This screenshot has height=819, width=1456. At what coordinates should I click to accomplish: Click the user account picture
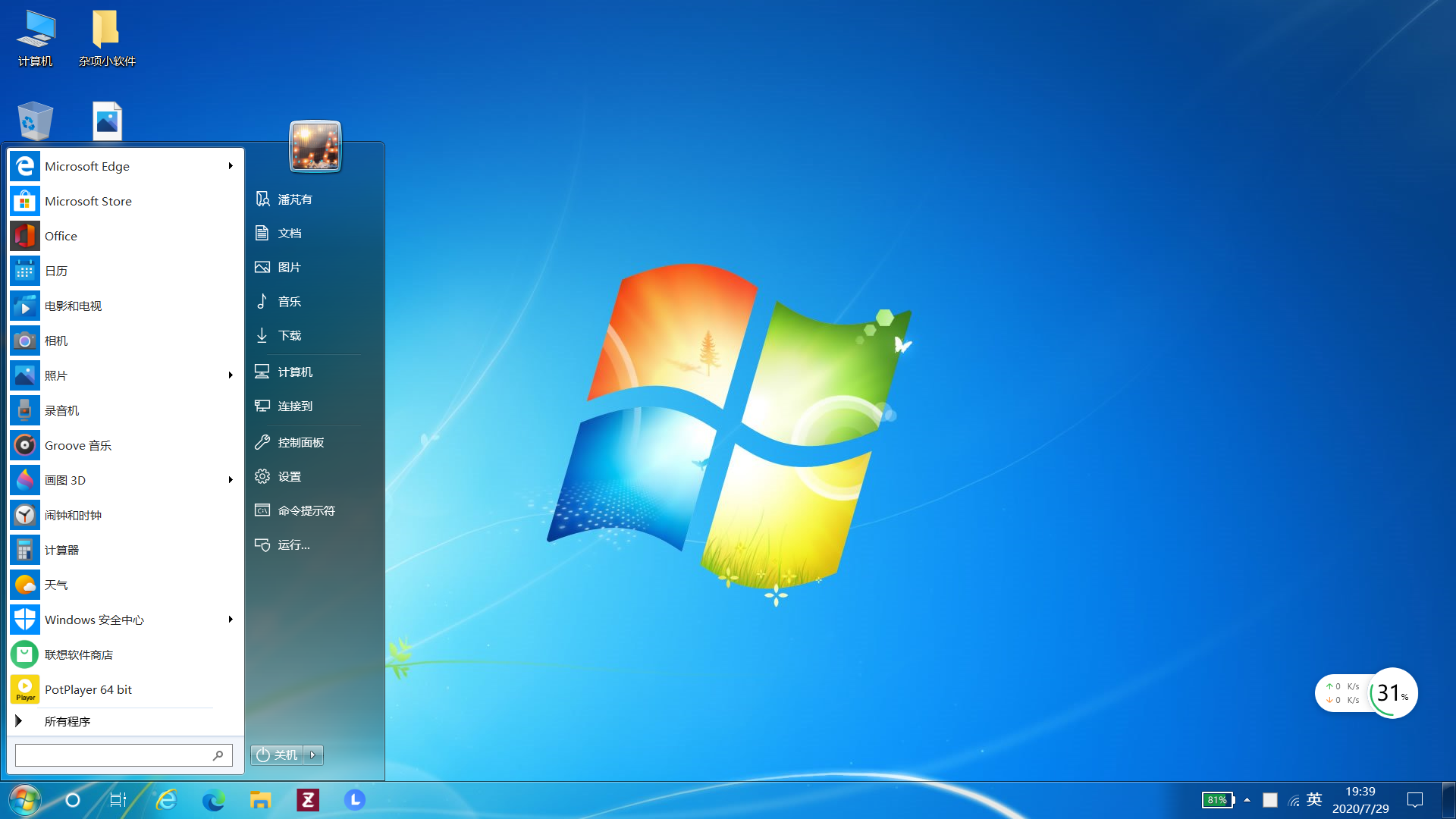(x=315, y=146)
